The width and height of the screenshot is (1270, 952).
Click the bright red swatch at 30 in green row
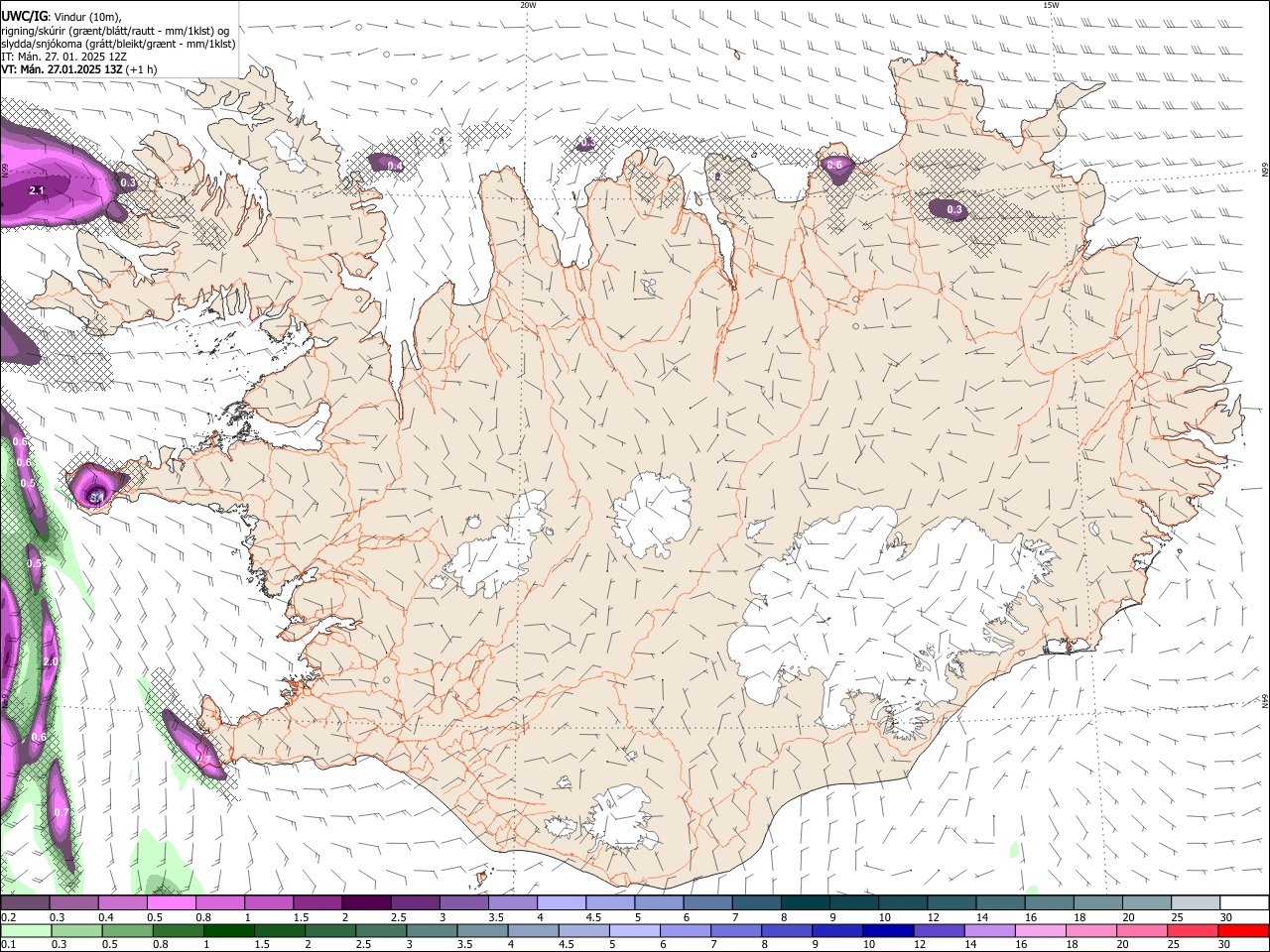[x=1243, y=930]
